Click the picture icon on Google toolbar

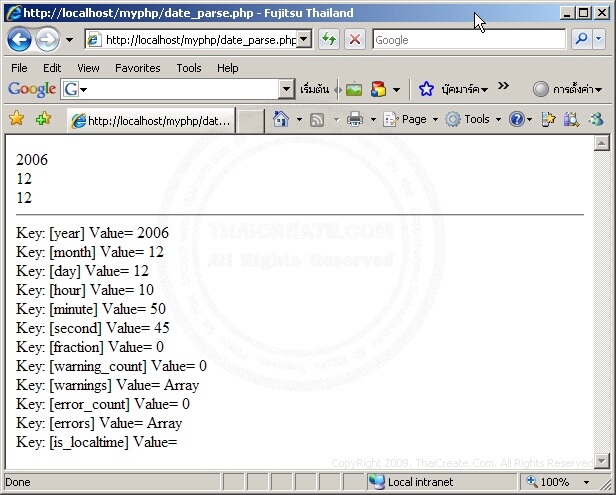(x=354, y=90)
